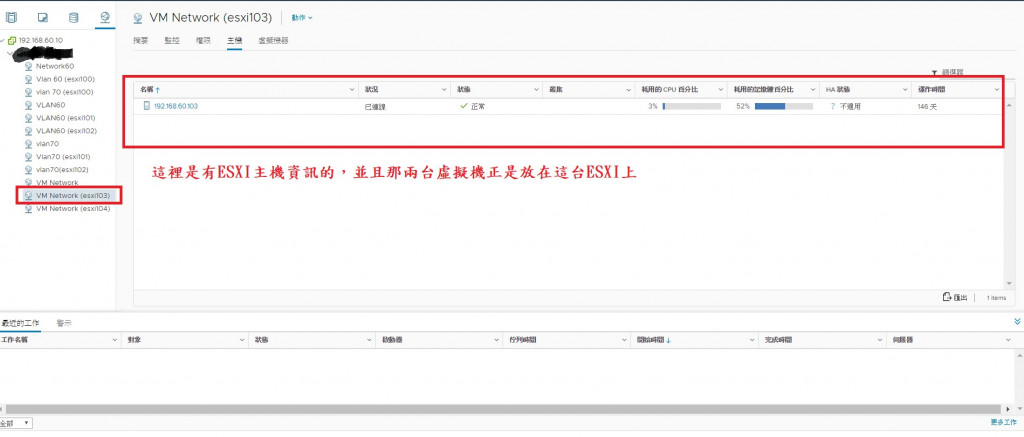The image size is (1024, 437).
Task: Open the name column header dropdown
Action: point(353,89)
